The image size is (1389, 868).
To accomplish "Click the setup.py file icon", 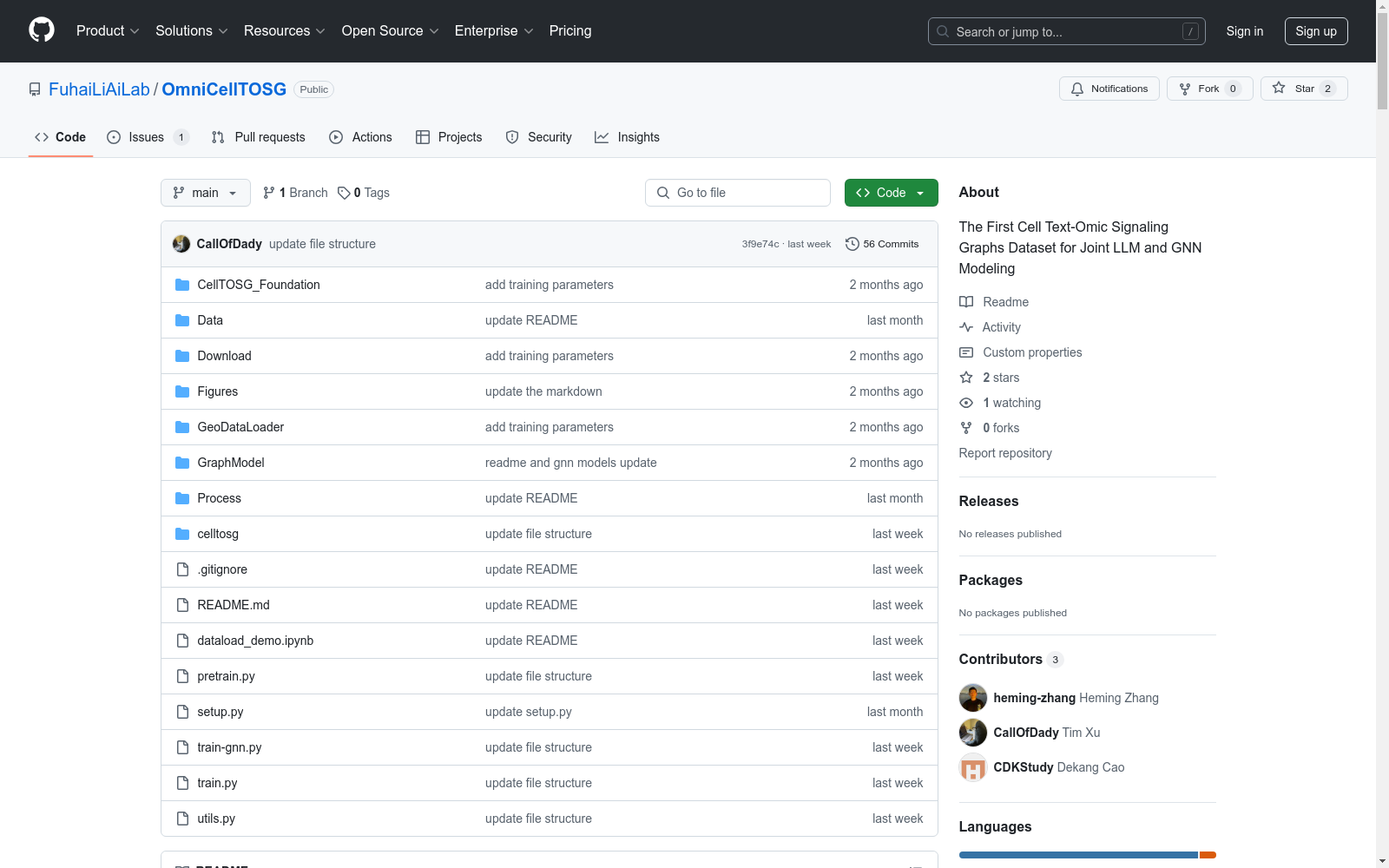I will coord(182,712).
